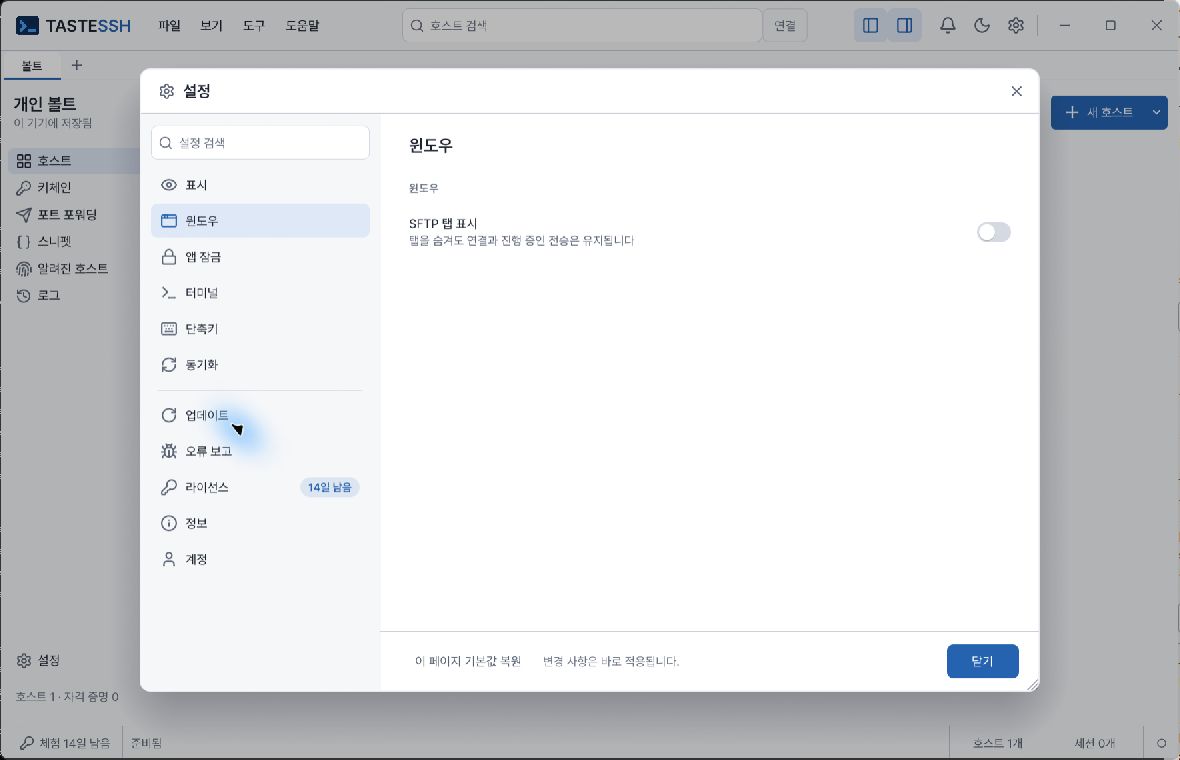Open 키체인 in the vault sidebar
This screenshot has height=760, width=1180.
tap(74, 188)
